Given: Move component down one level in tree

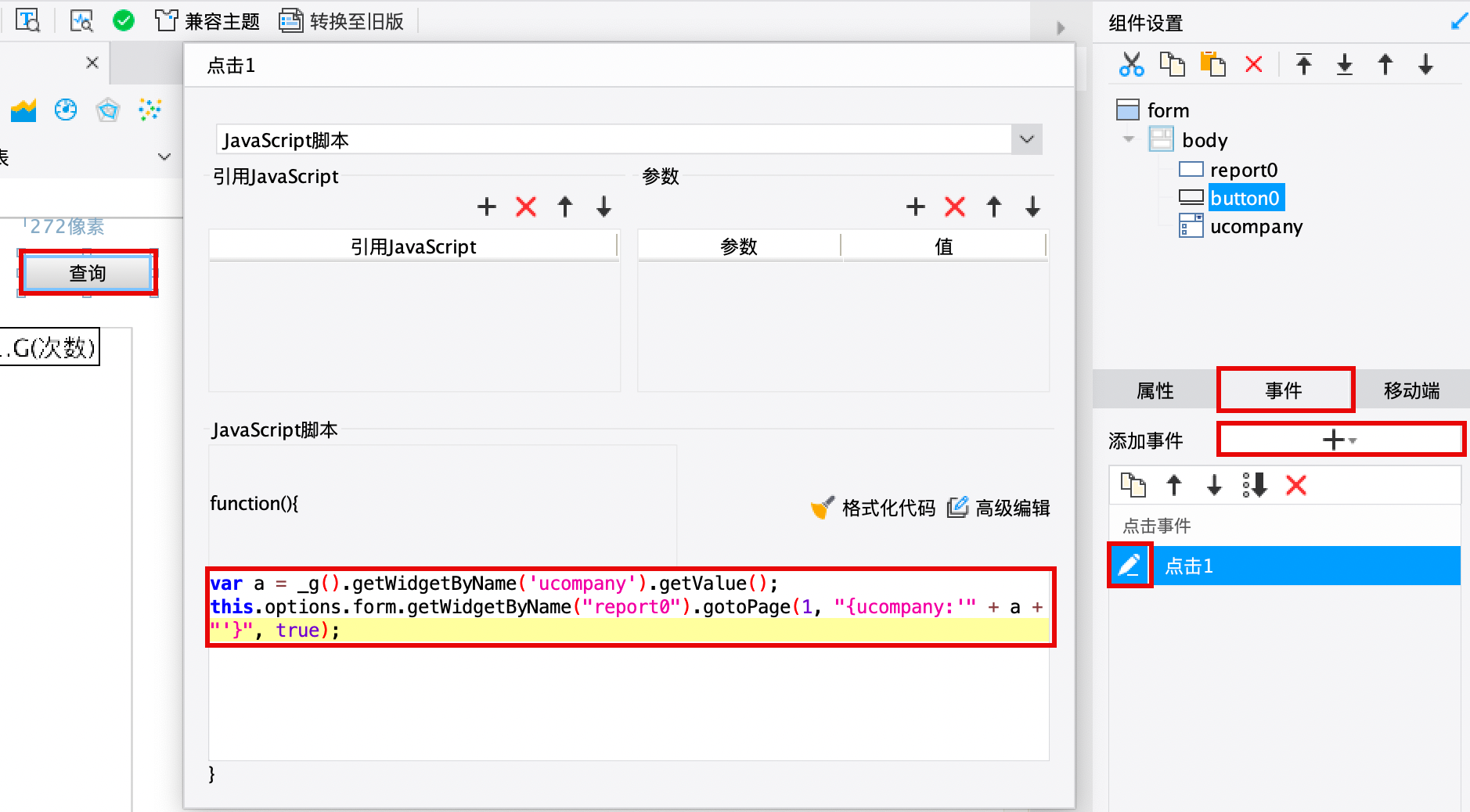Looking at the screenshot, I should pos(1426,64).
